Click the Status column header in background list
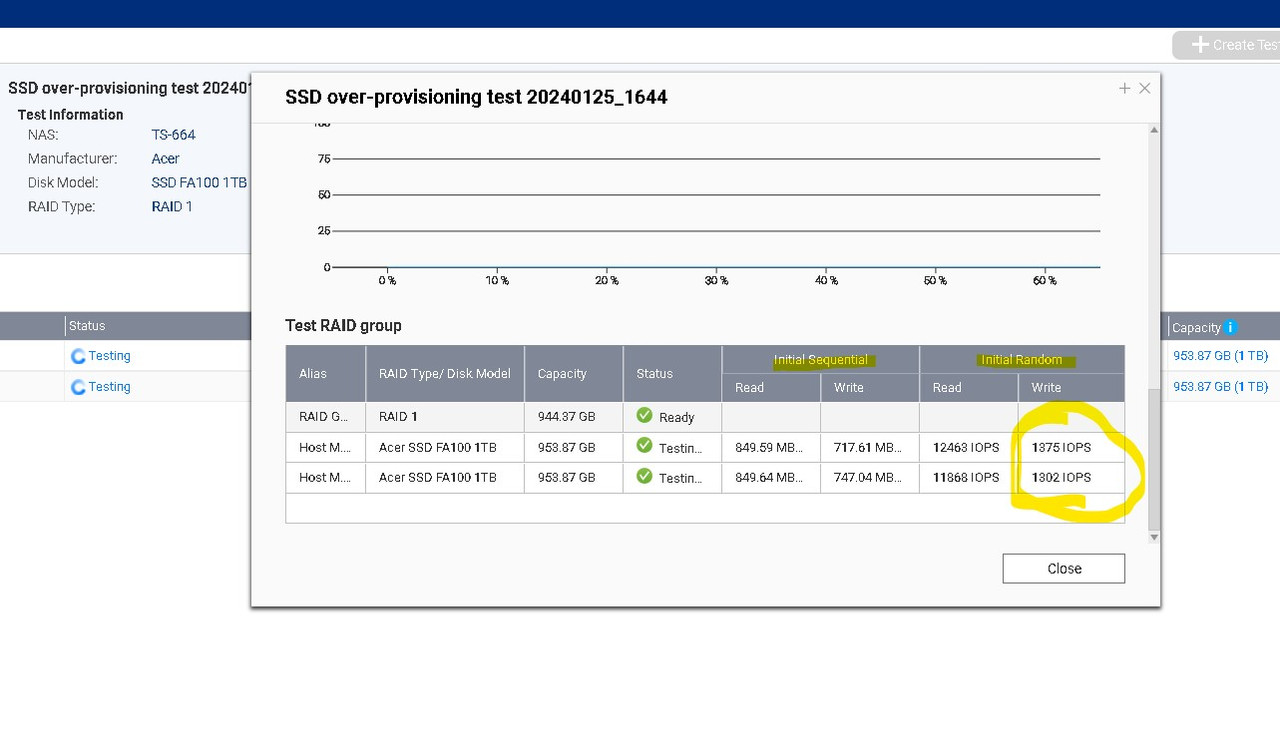 pyautogui.click(x=87, y=326)
